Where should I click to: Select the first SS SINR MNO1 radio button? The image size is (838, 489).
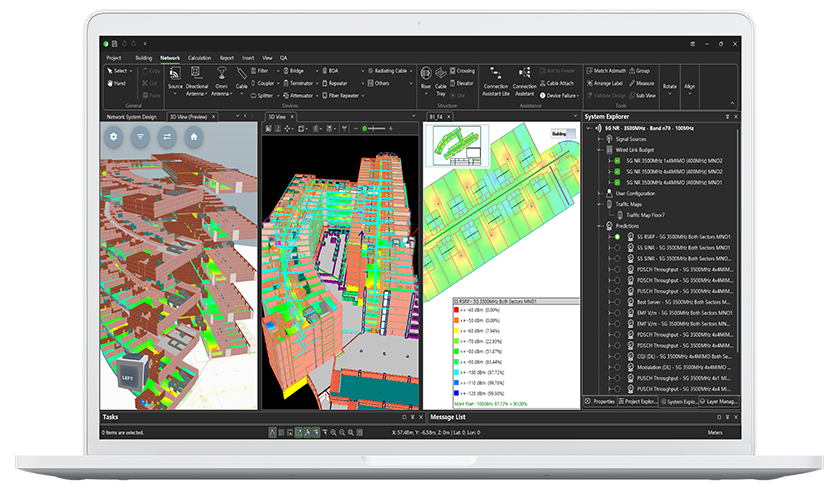[617, 247]
